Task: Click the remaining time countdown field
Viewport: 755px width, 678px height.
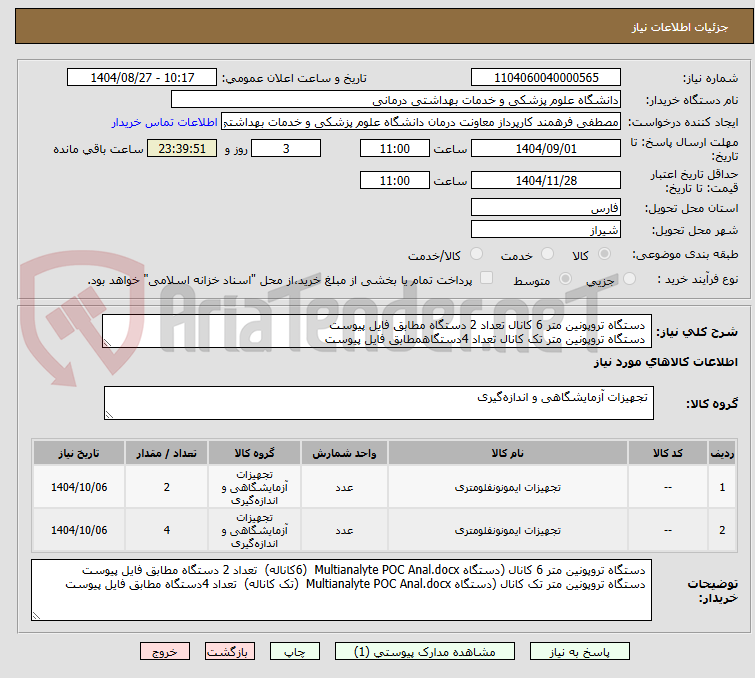Action: tap(181, 148)
